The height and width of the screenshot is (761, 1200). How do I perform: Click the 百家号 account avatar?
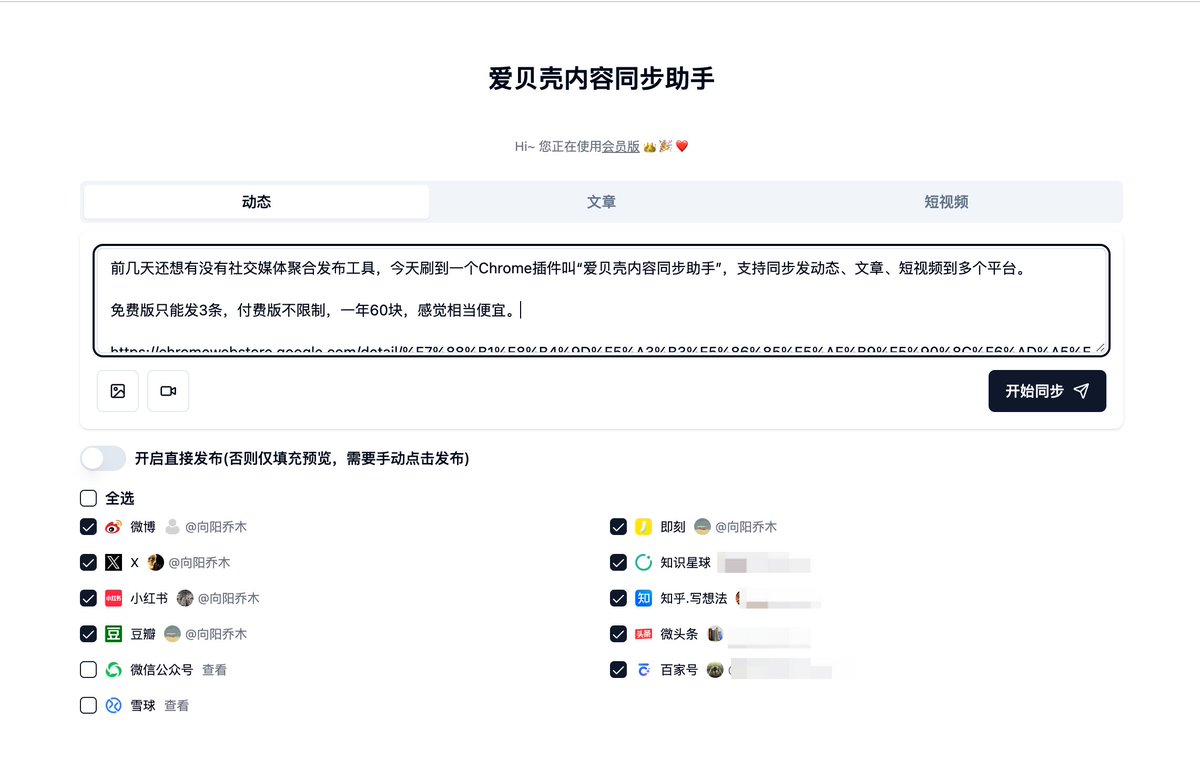pyautogui.click(x=715, y=670)
